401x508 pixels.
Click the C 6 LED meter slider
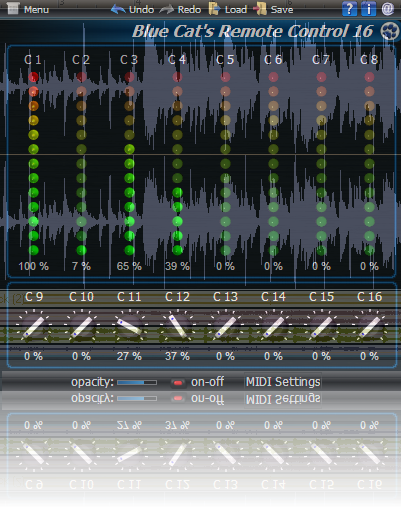coord(273,163)
